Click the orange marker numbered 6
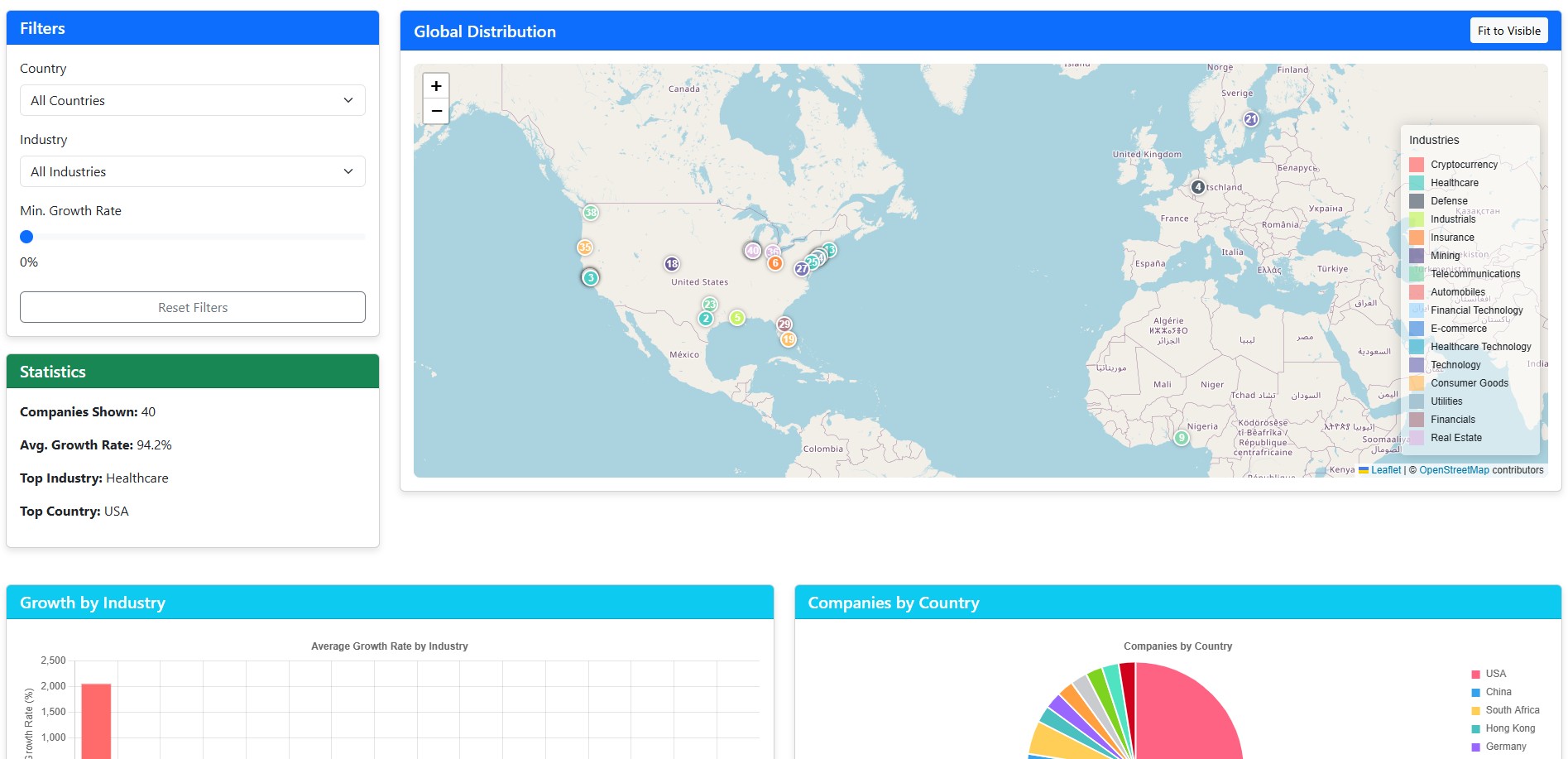 [775, 263]
